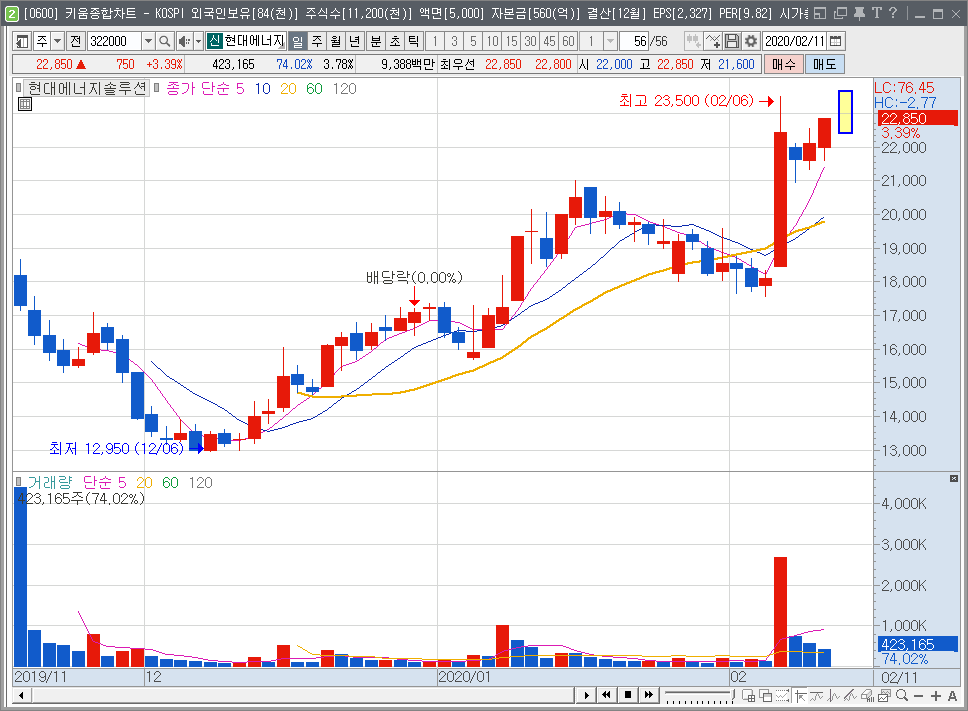Click the zoom magnifier icon in bottom toolbar
The height and width of the screenshot is (711, 968).
[902, 696]
